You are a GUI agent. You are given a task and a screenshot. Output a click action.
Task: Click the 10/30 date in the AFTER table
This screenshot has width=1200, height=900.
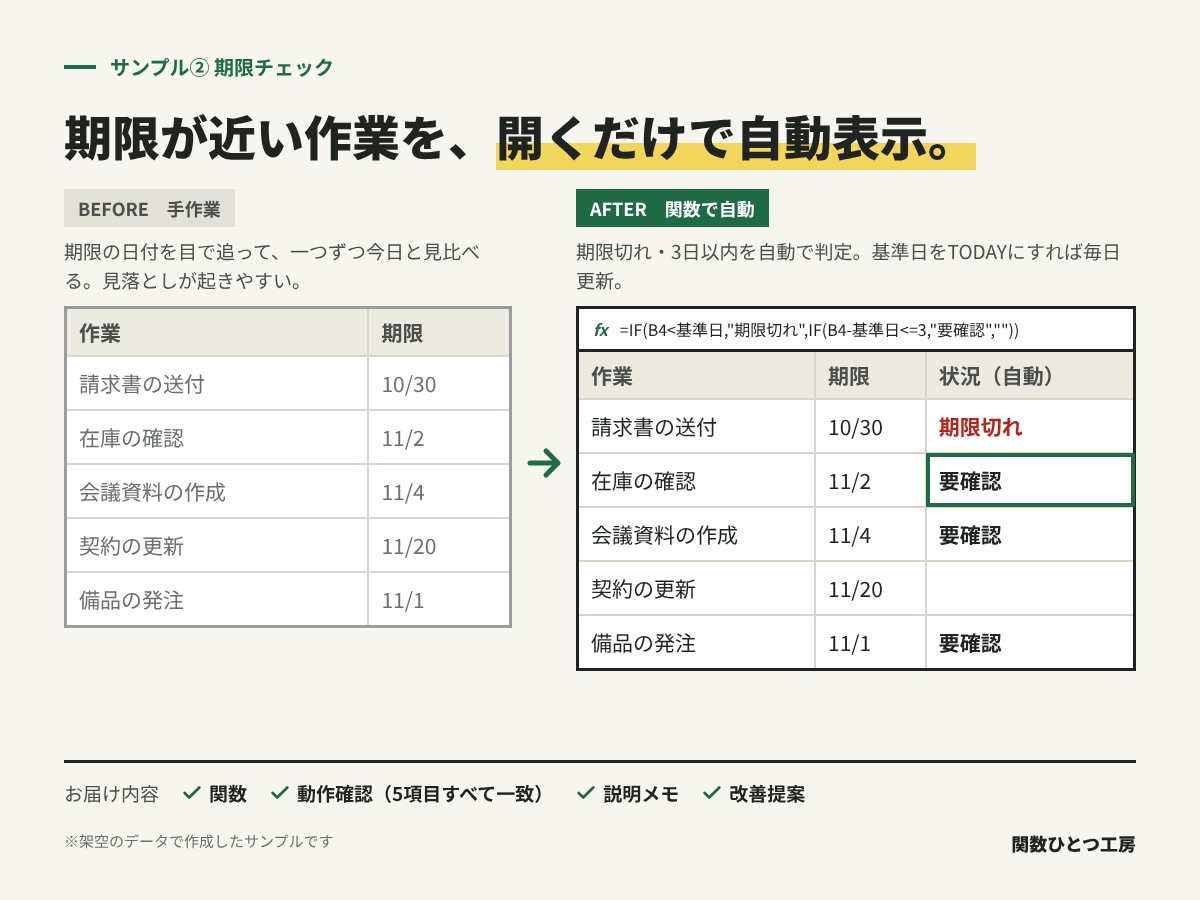point(856,427)
